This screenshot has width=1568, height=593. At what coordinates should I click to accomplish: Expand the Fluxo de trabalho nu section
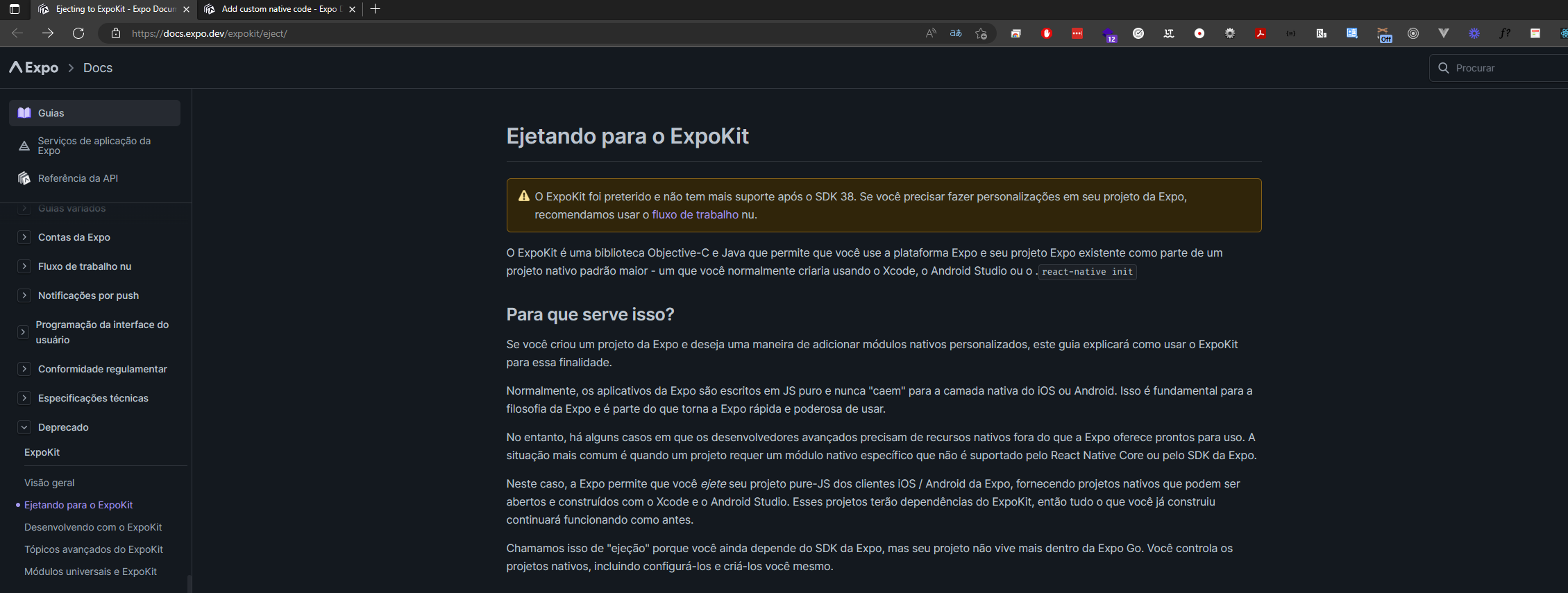tap(24, 266)
